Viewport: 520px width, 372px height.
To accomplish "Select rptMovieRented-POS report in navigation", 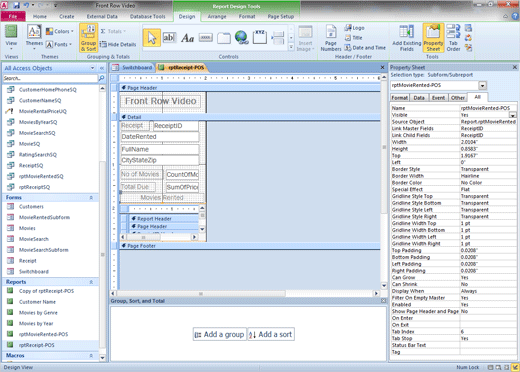I will (43, 334).
